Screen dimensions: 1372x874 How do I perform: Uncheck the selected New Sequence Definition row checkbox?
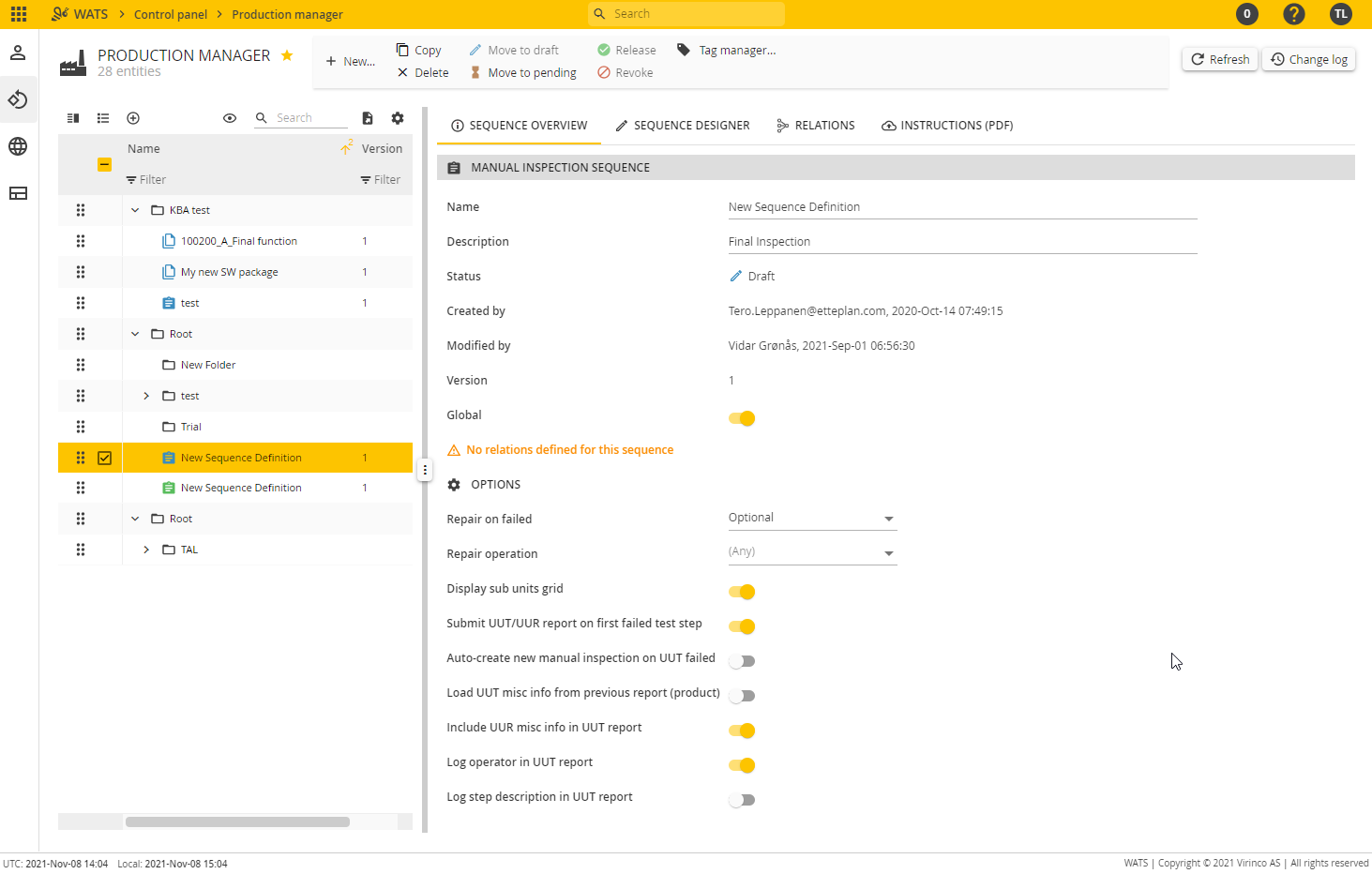point(104,458)
